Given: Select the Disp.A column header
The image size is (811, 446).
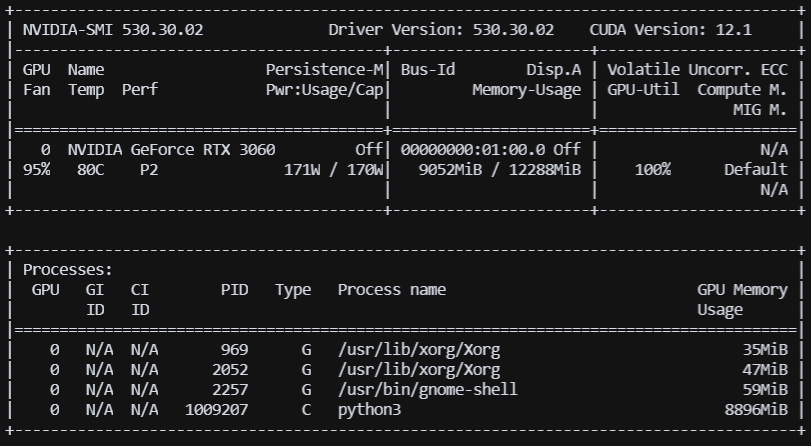Looking at the screenshot, I should (x=553, y=70).
